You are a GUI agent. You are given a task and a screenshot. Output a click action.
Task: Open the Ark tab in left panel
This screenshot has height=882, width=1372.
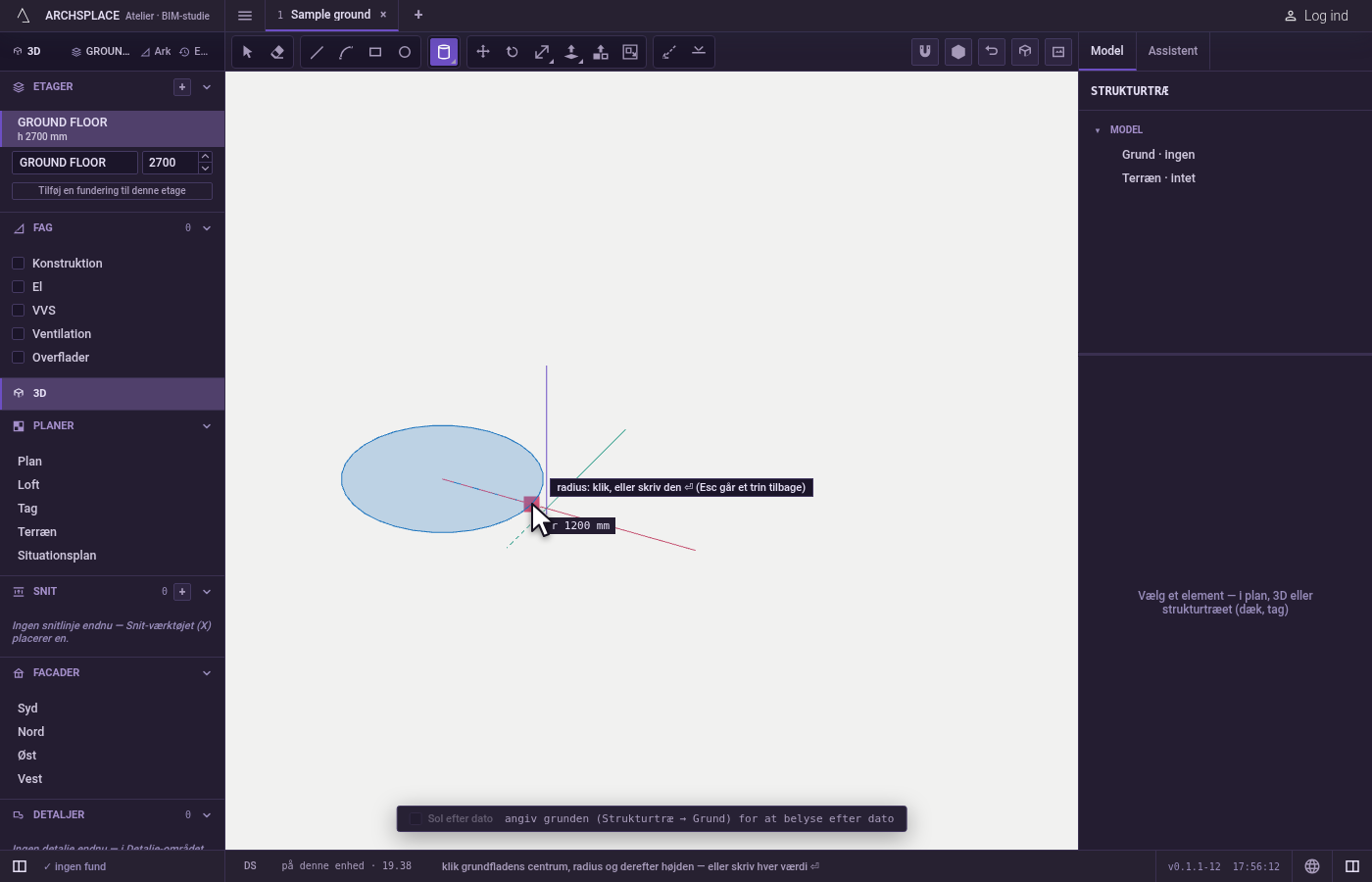156,52
